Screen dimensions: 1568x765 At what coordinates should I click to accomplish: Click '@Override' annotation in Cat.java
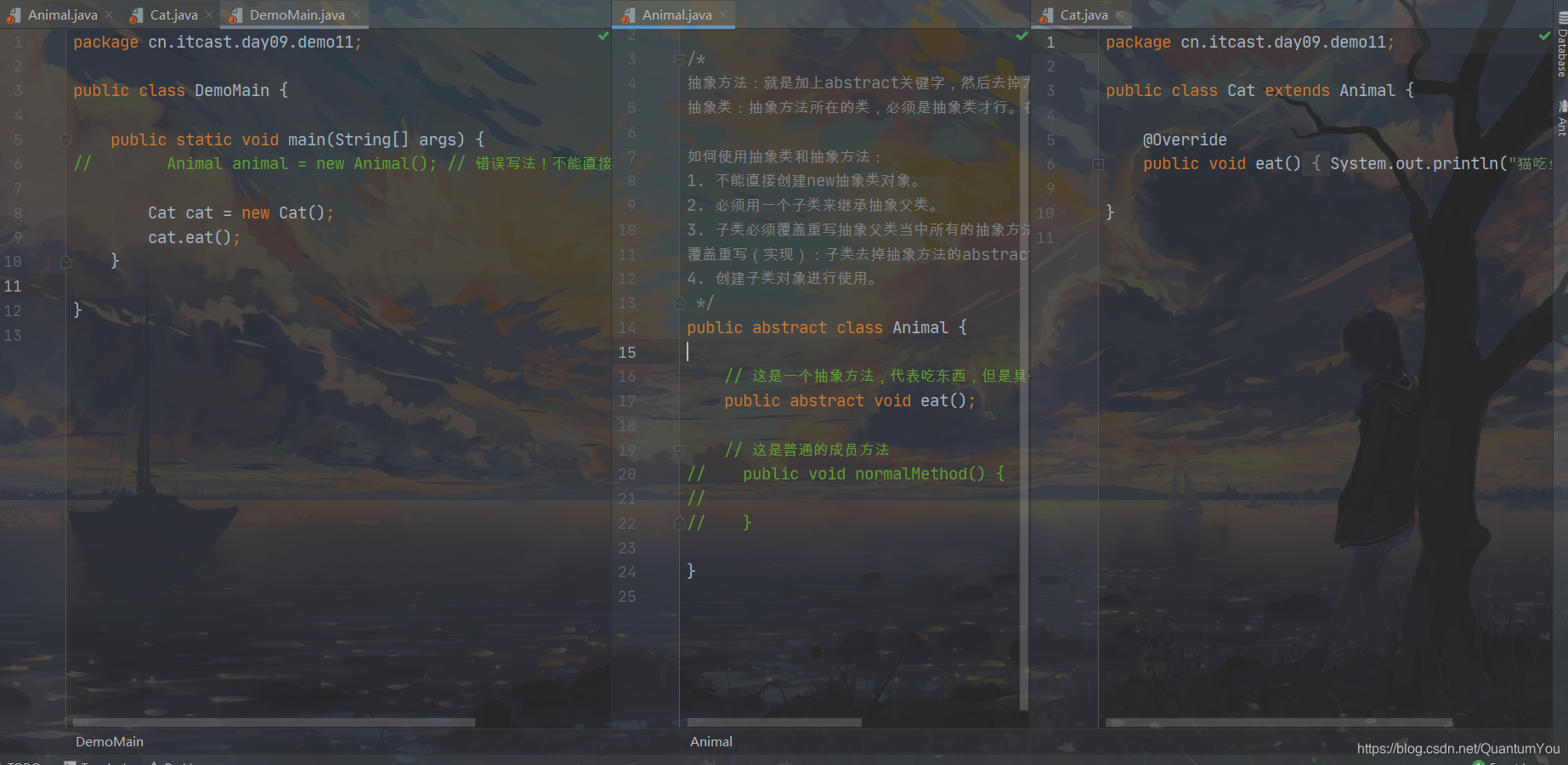(x=1185, y=140)
